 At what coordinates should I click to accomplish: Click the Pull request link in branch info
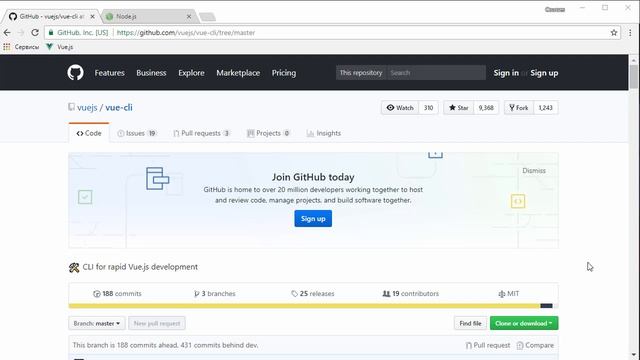tap(488, 345)
